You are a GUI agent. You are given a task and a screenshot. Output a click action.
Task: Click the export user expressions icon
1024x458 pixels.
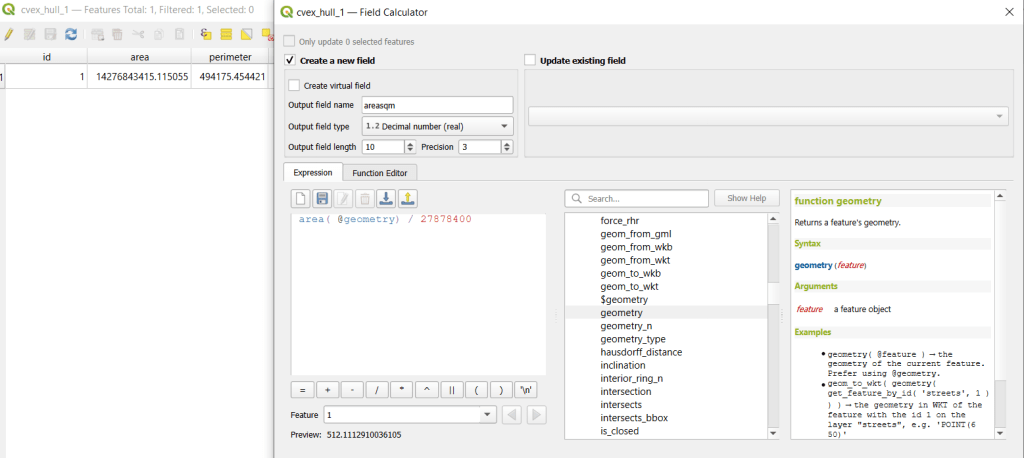[x=407, y=199]
